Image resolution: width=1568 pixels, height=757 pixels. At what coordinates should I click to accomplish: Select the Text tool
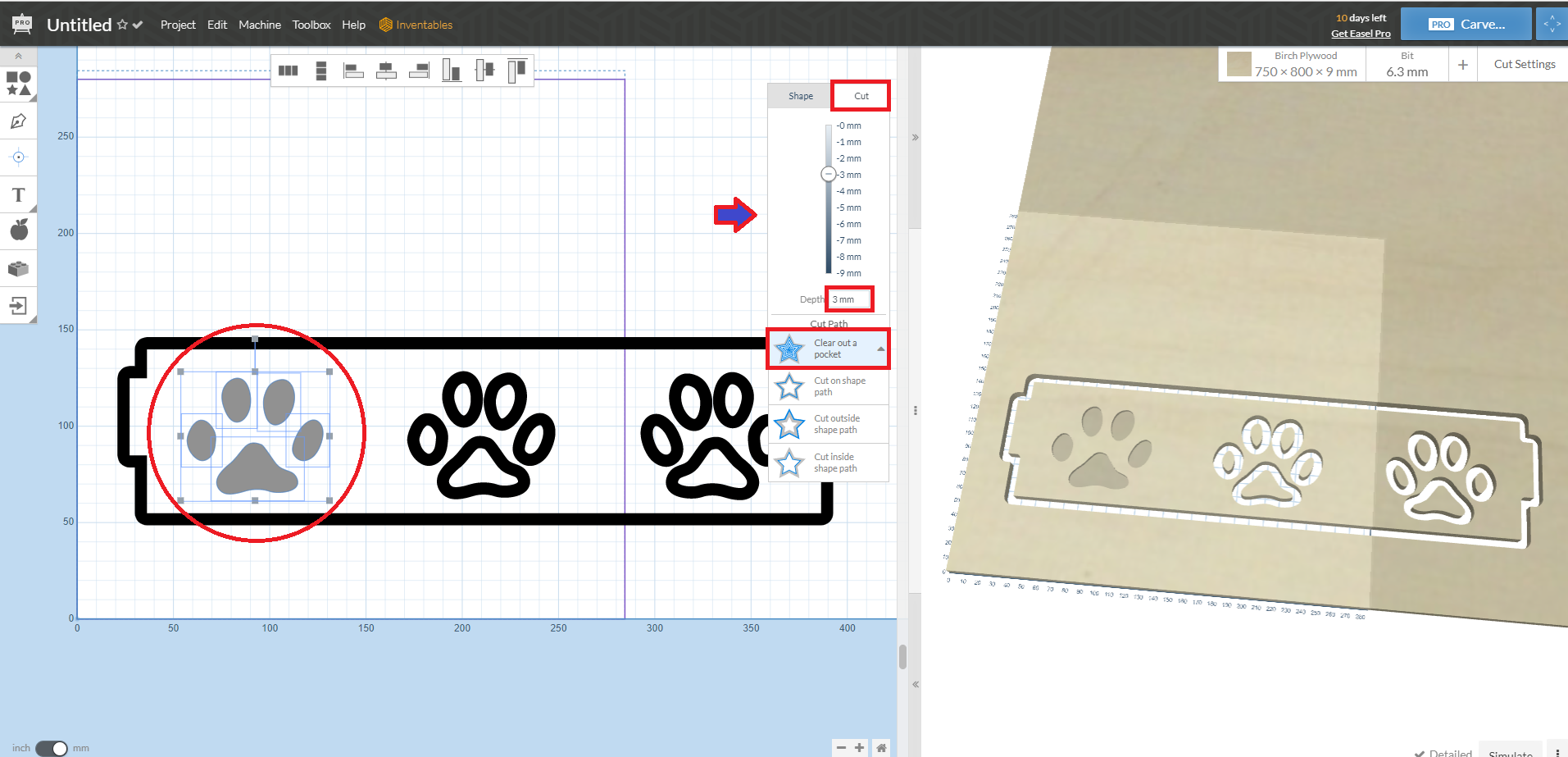pyautogui.click(x=18, y=195)
